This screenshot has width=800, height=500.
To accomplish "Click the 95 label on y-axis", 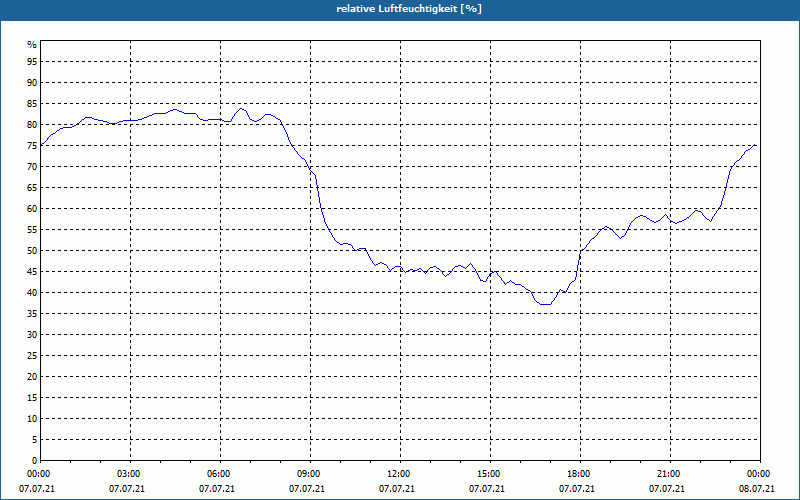I will coord(32,62).
